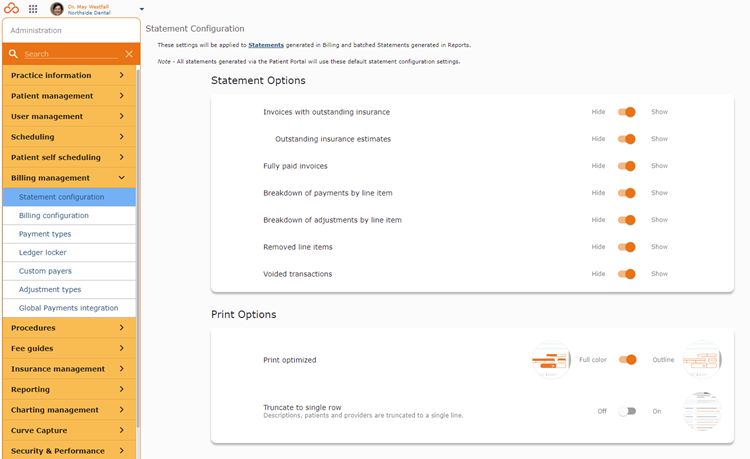Expand the Insurance management section
The width and height of the screenshot is (750, 459).
69,369
